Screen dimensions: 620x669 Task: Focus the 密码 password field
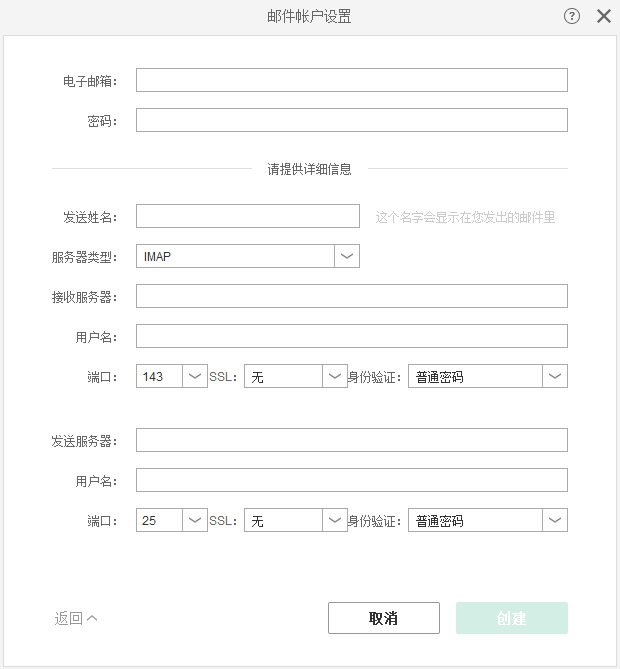pyautogui.click(x=352, y=120)
